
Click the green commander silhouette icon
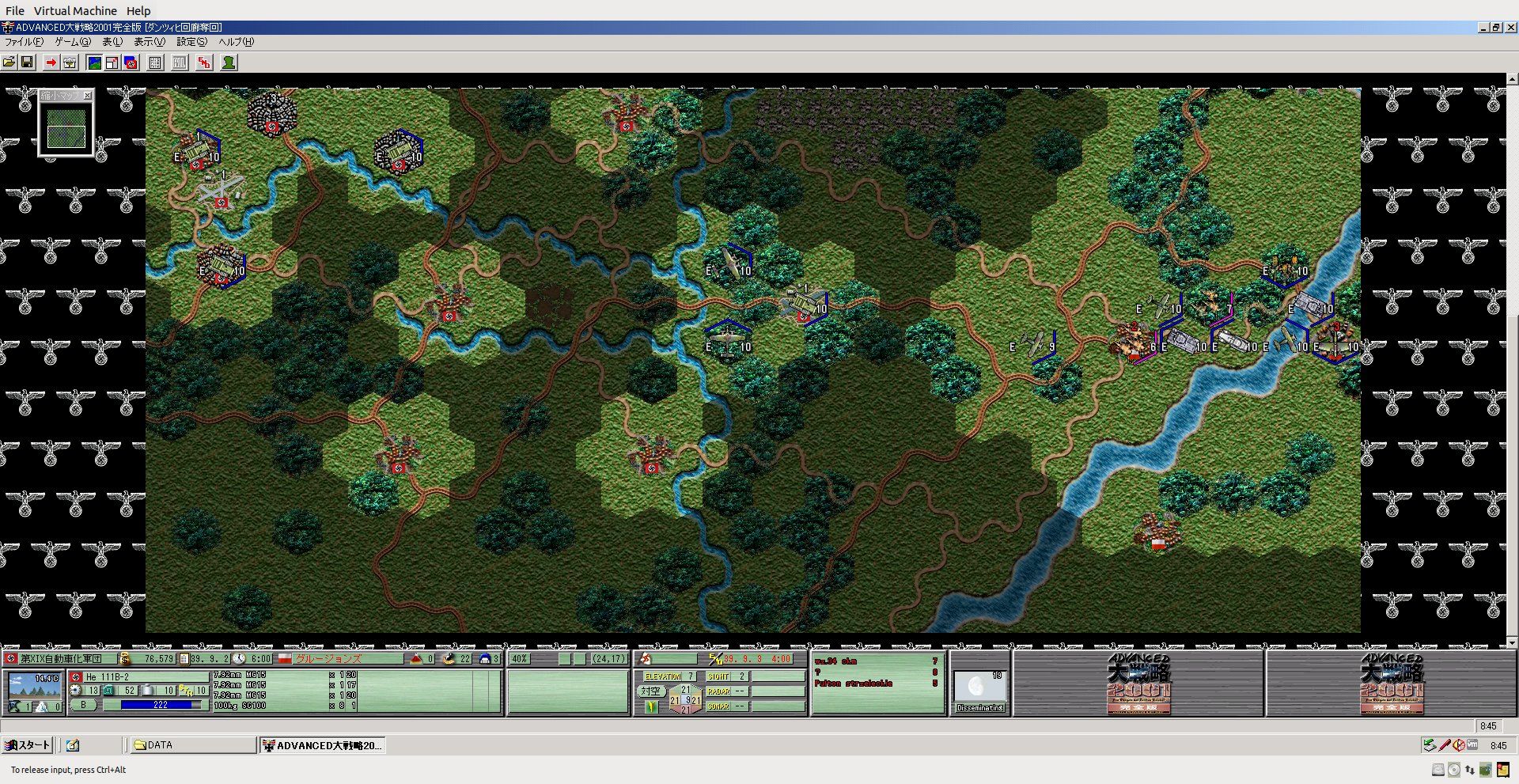(x=229, y=62)
